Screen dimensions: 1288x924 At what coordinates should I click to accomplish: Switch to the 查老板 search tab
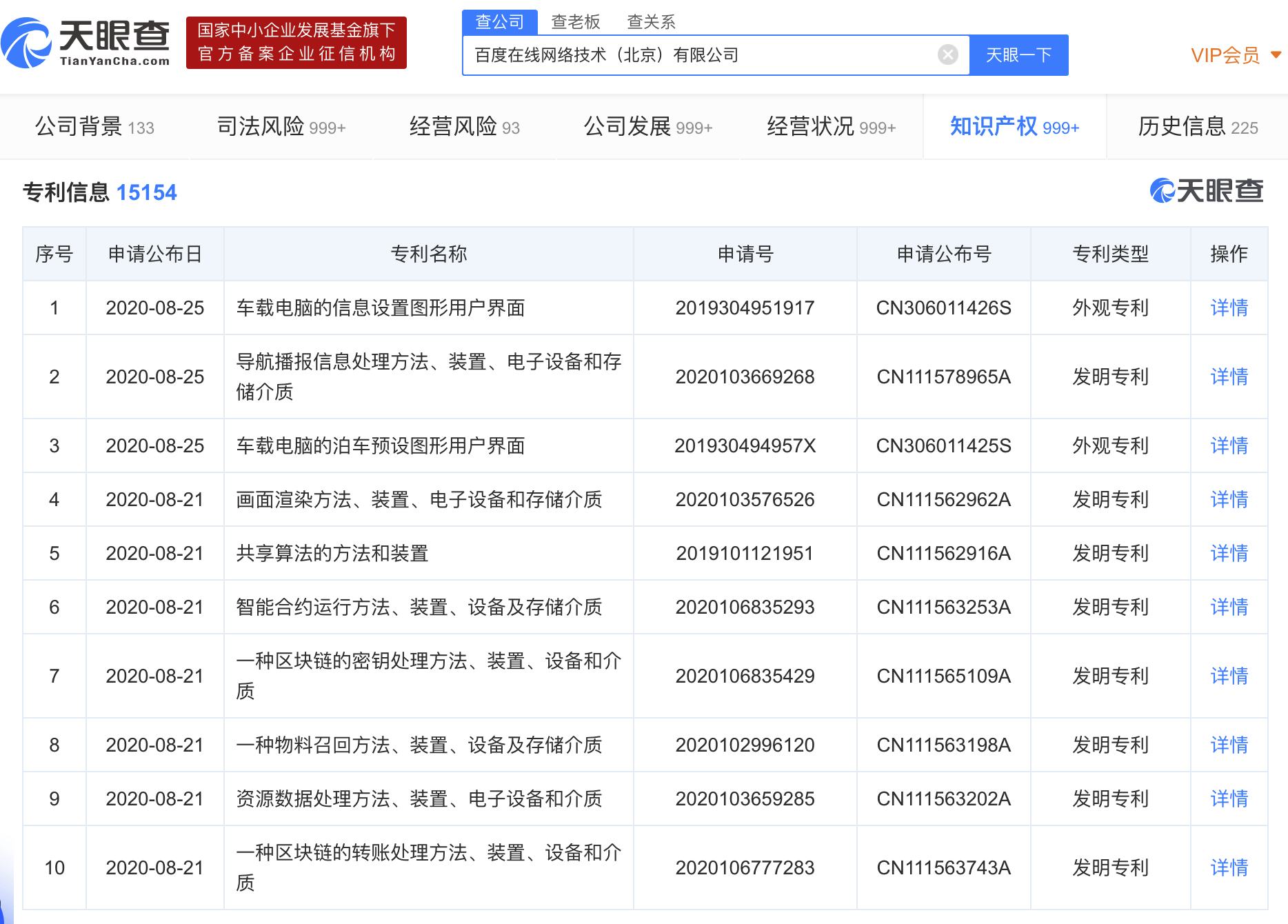click(575, 22)
